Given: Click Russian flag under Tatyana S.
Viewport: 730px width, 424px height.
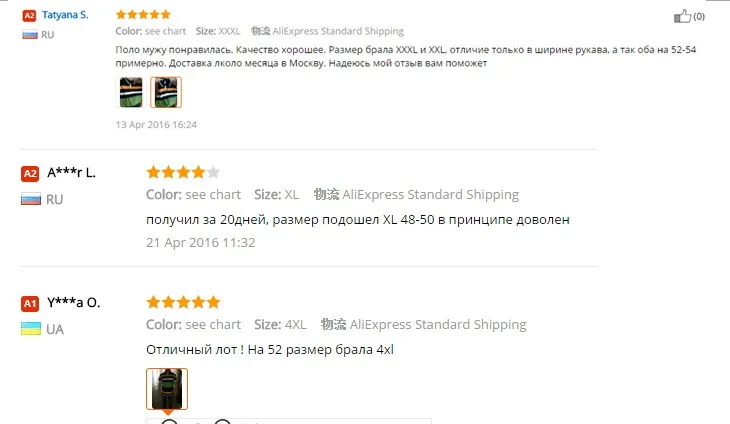Looking at the screenshot, I should pyautogui.click(x=30, y=34).
